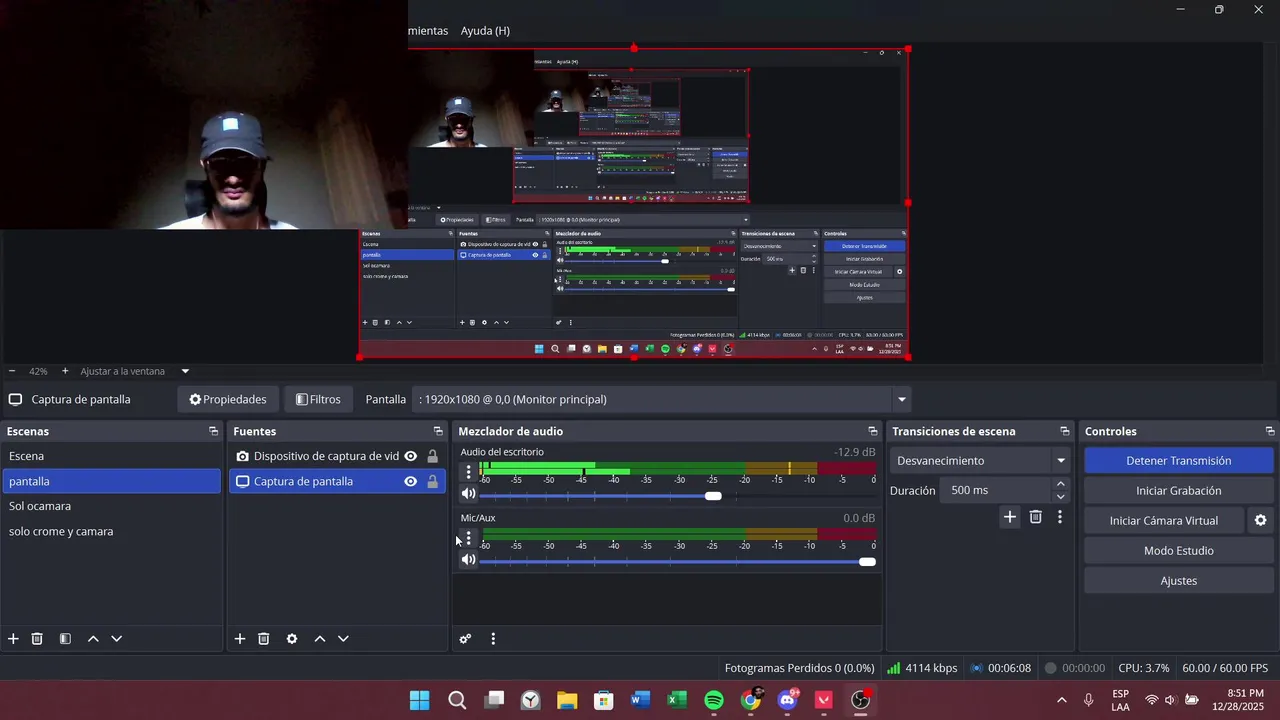1280x720 pixels.
Task: Mute Audio del escritorio speaker
Action: tap(468, 494)
